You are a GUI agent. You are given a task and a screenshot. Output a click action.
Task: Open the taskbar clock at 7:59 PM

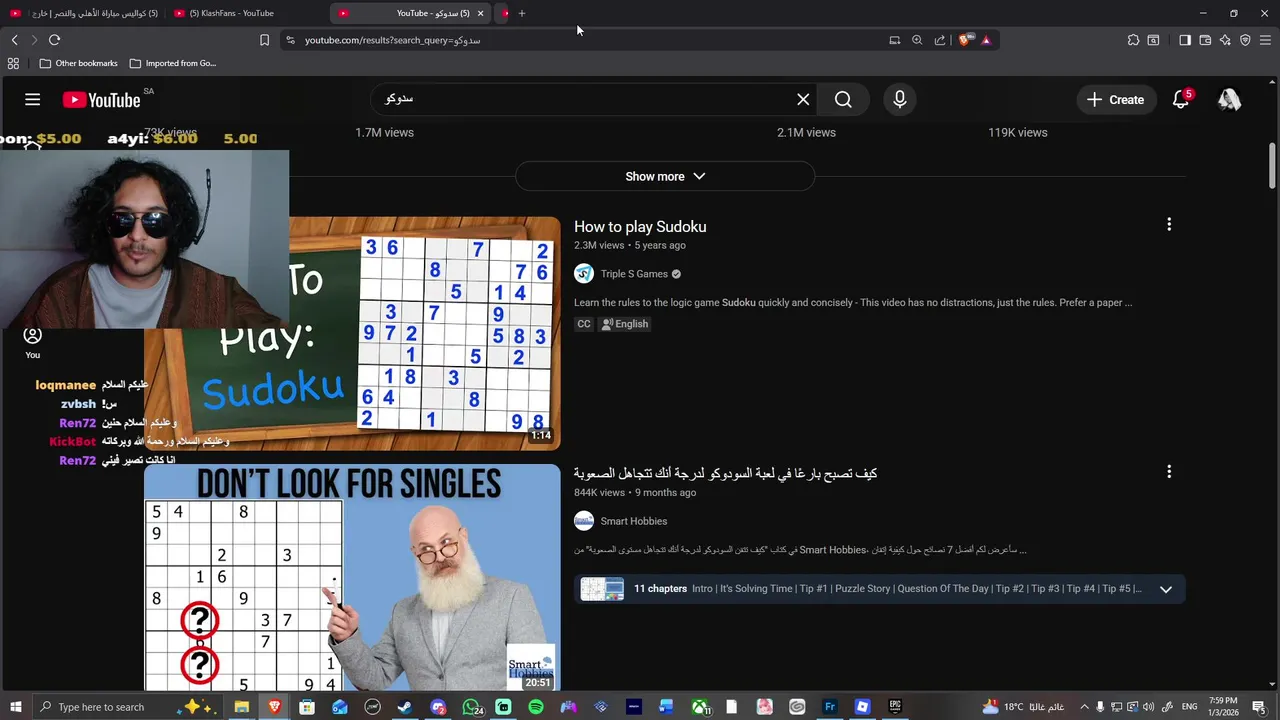[1223, 707]
